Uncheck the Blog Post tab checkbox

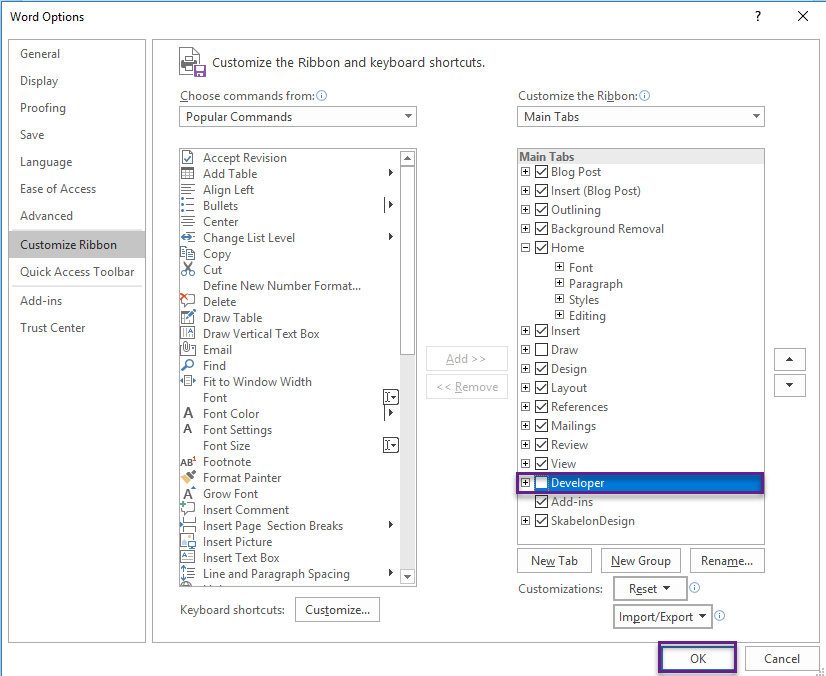(541, 172)
